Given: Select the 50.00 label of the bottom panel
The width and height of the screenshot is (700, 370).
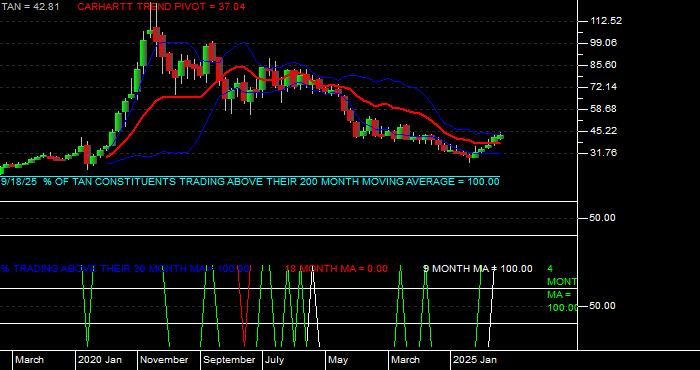Looking at the screenshot, I should [x=603, y=306].
